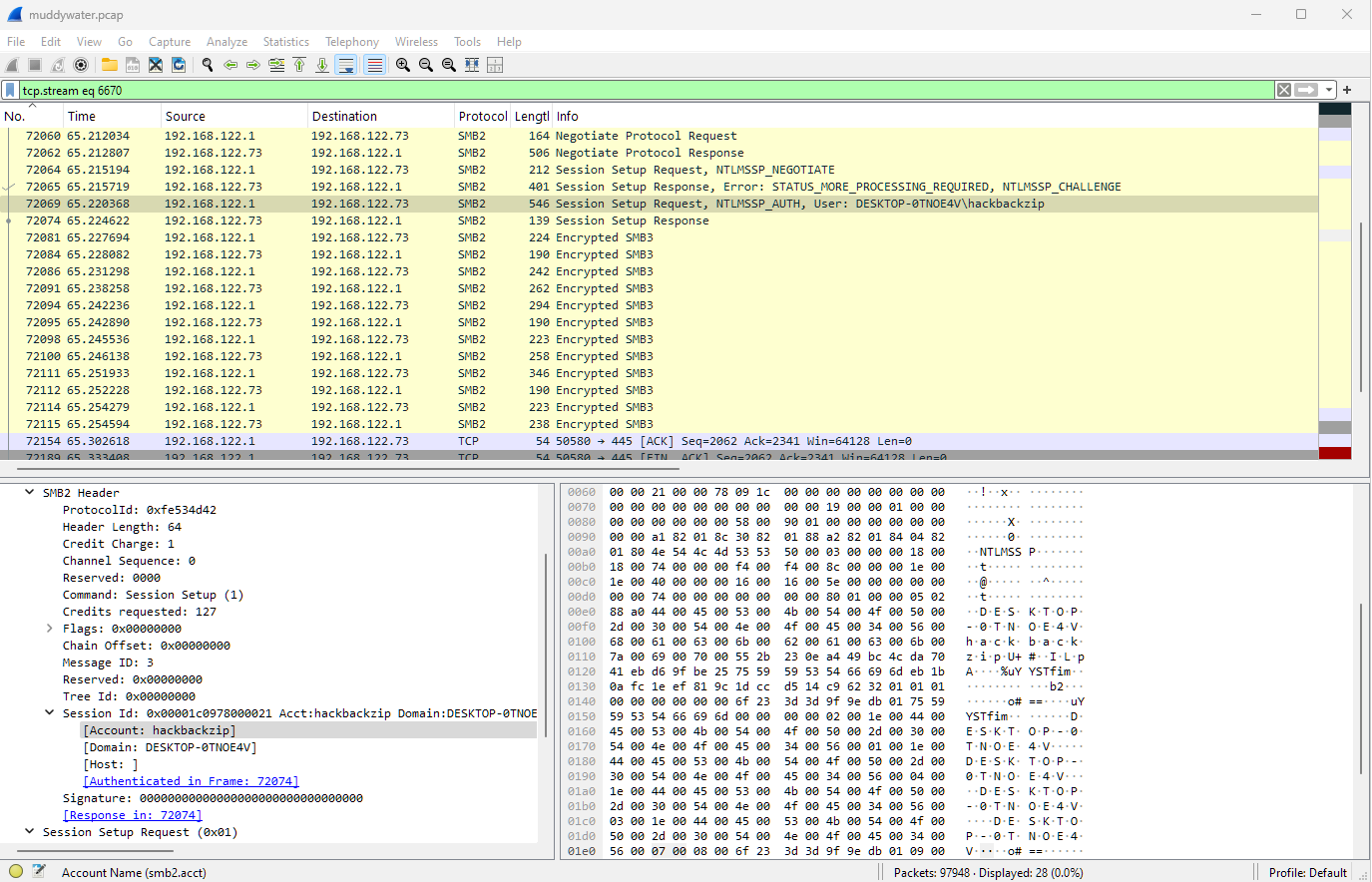Image resolution: width=1372 pixels, height=882 pixels.
Task: Open recent display filters dropdown
Action: point(1329,90)
